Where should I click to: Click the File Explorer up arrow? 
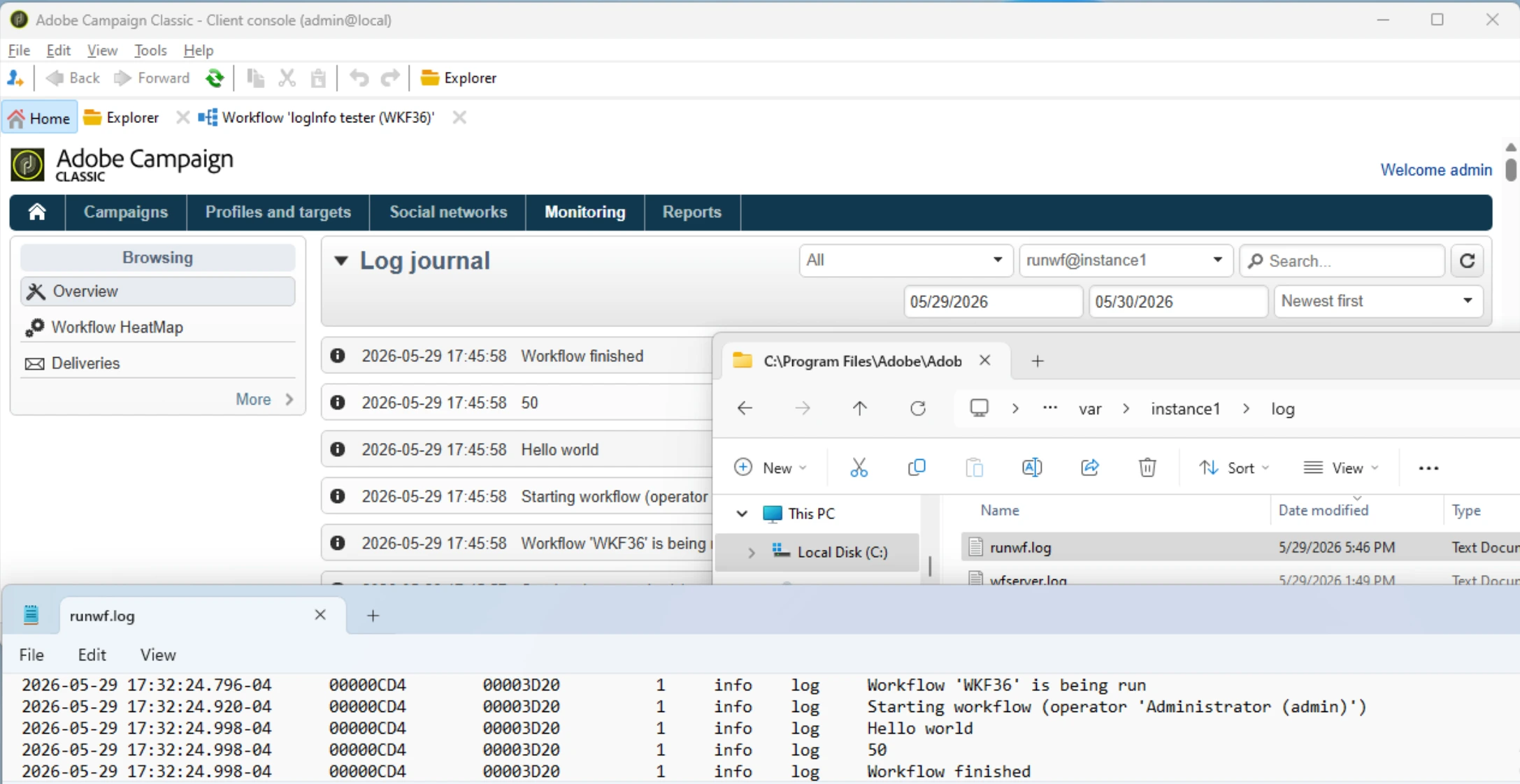click(860, 409)
